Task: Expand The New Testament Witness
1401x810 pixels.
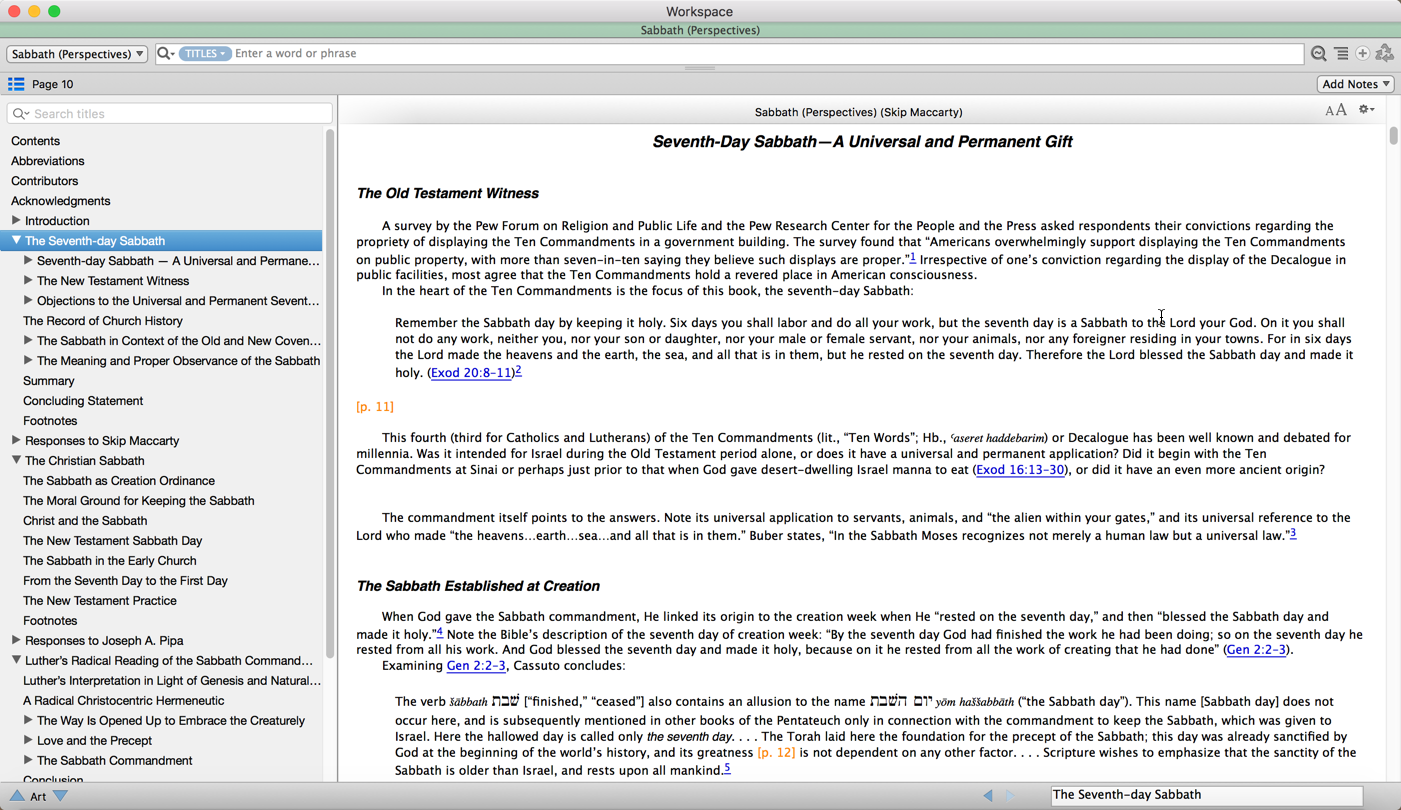Action: click(x=28, y=280)
